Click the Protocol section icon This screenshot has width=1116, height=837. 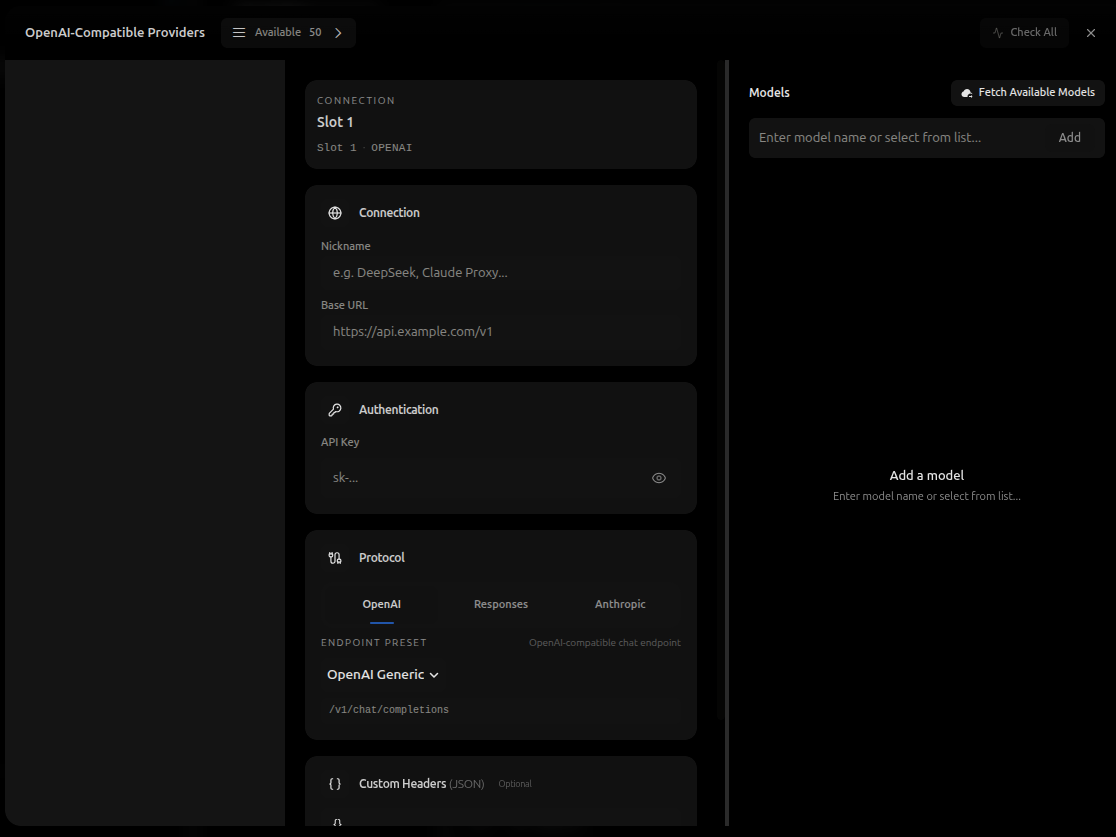tap(335, 558)
